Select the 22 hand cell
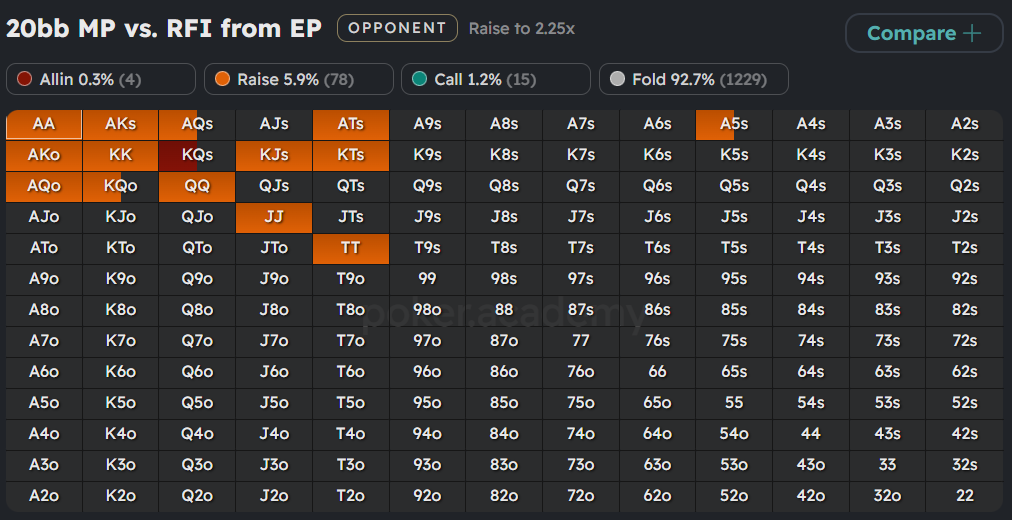The width and height of the screenshot is (1012, 520). [x=964, y=496]
